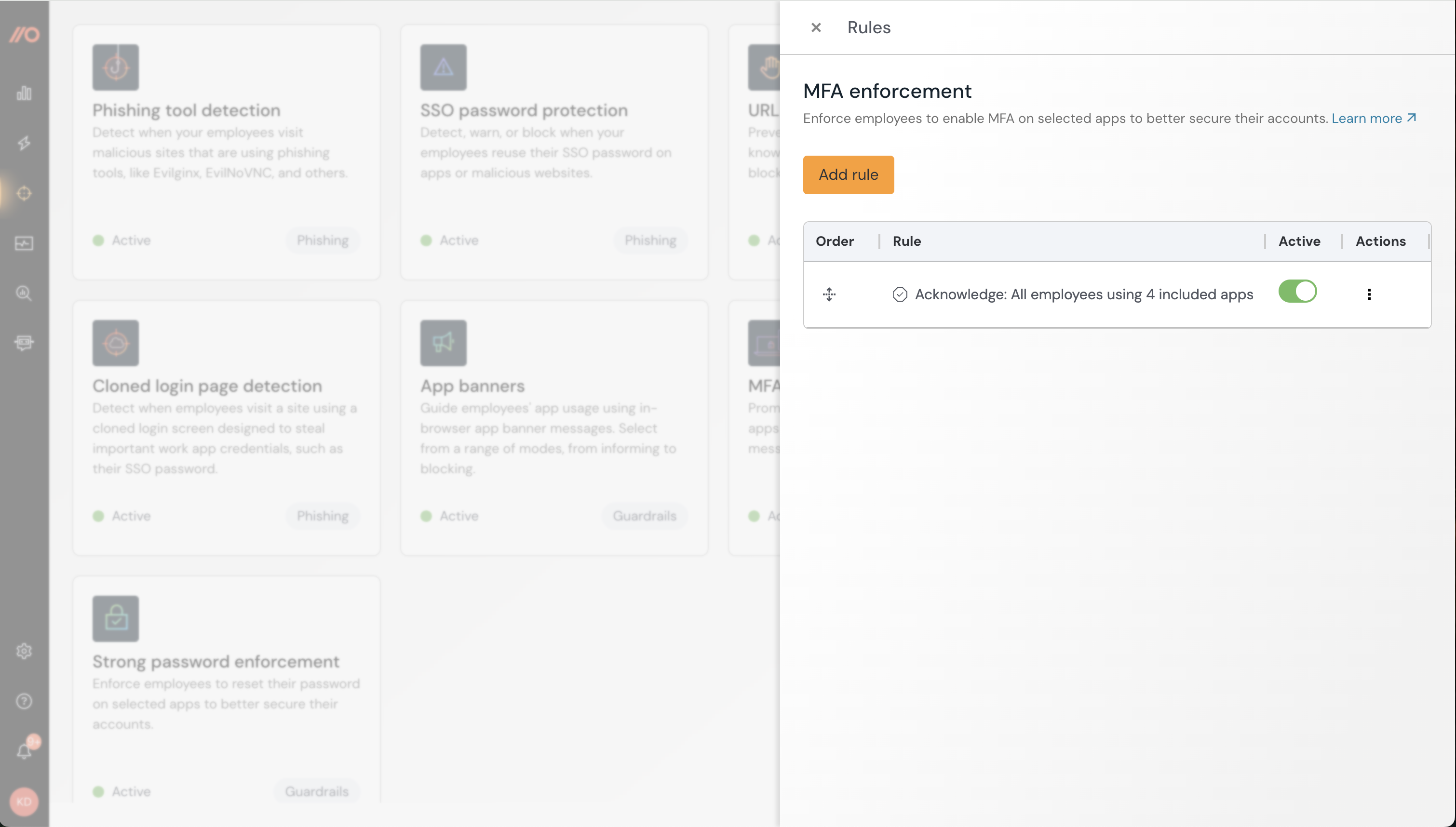Click the Order column header
The image size is (1456, 827).
835,241
